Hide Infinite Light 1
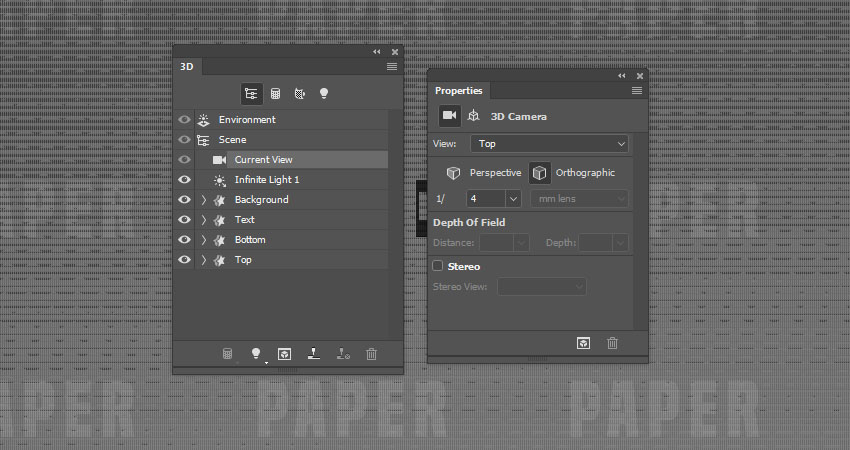 [184, 180]
